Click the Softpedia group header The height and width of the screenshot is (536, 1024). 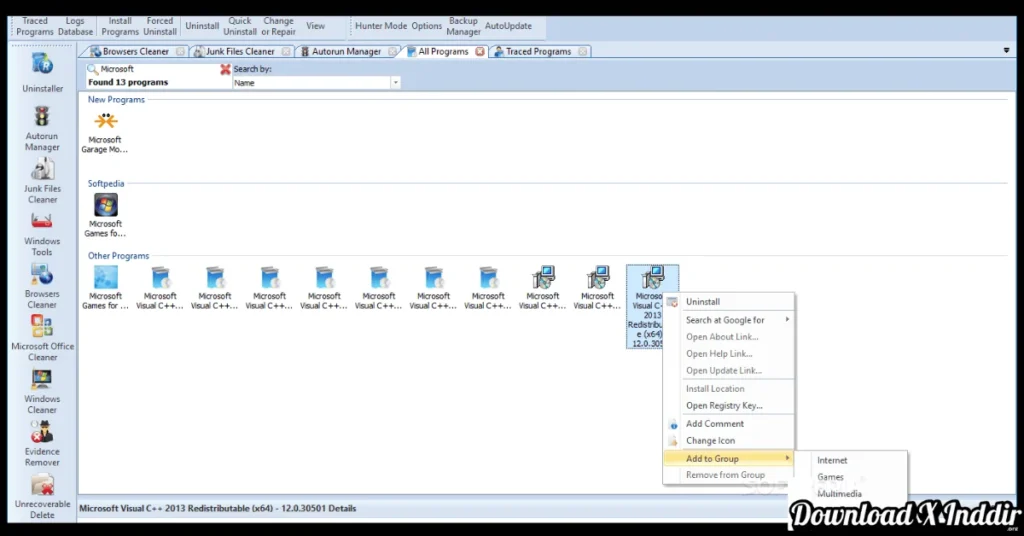tap(106, 183)
